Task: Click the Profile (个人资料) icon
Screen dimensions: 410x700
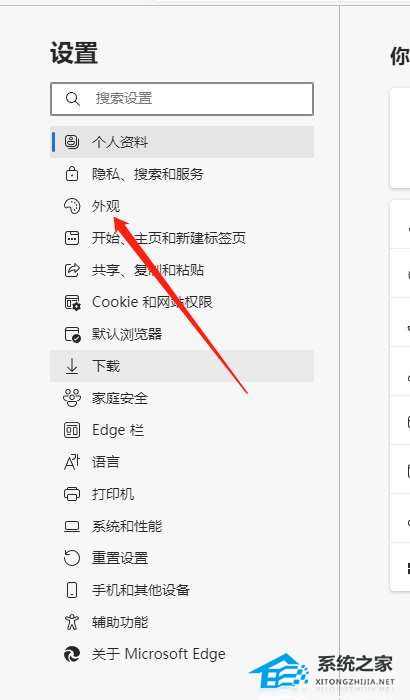Action: 71,142
